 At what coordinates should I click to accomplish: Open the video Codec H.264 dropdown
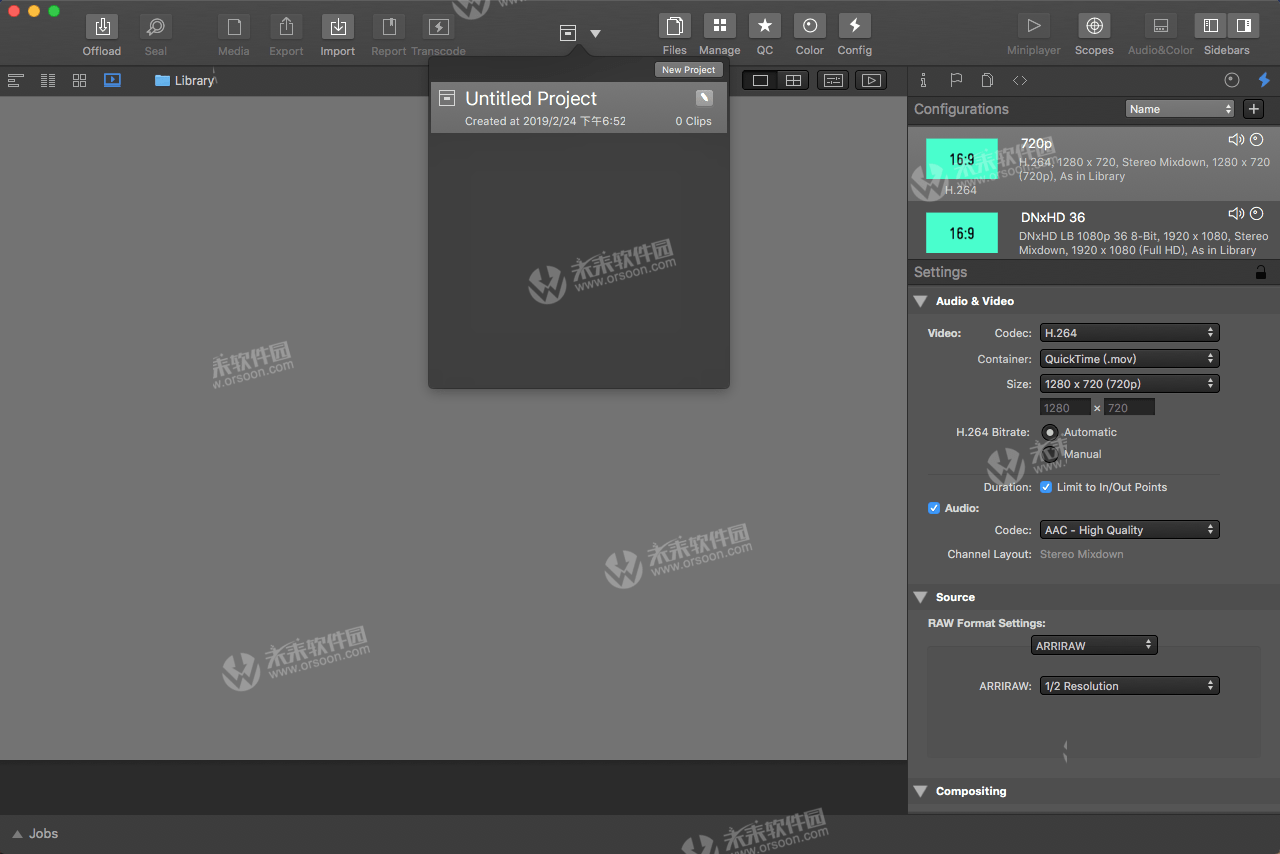pos(1129,333)
